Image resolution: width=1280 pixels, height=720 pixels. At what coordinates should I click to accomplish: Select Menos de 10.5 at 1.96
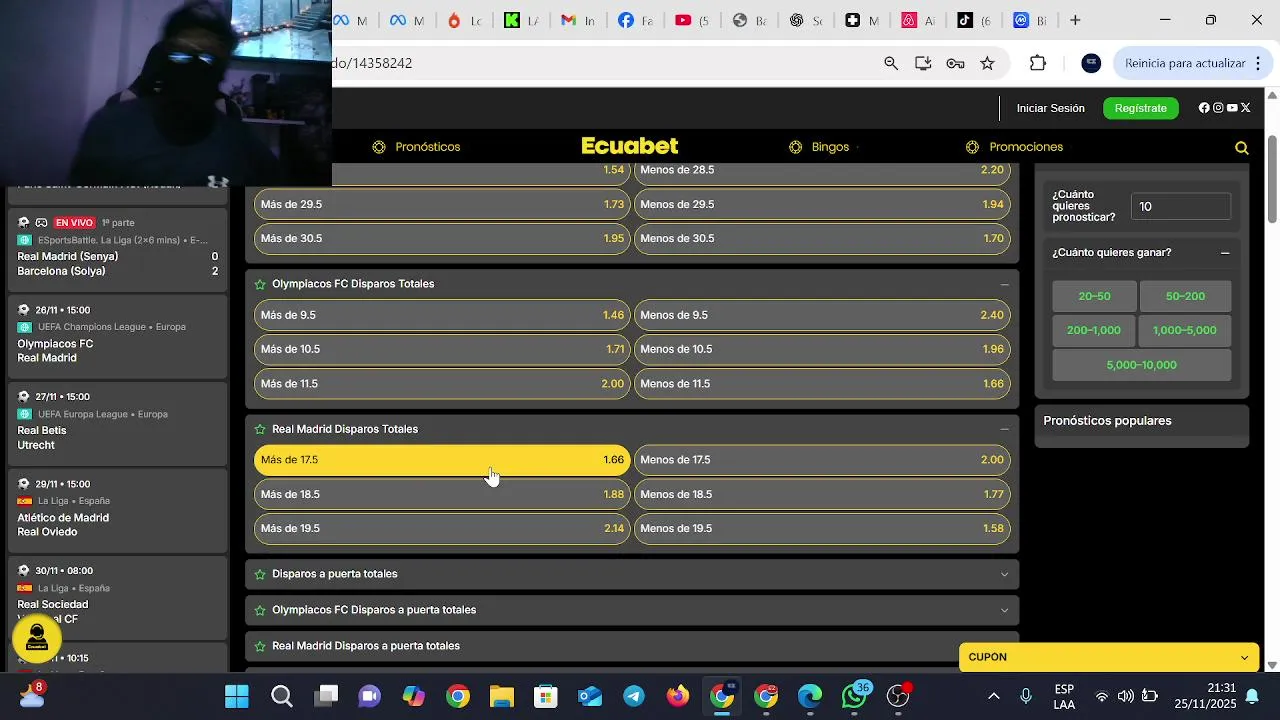coord(822,349)
